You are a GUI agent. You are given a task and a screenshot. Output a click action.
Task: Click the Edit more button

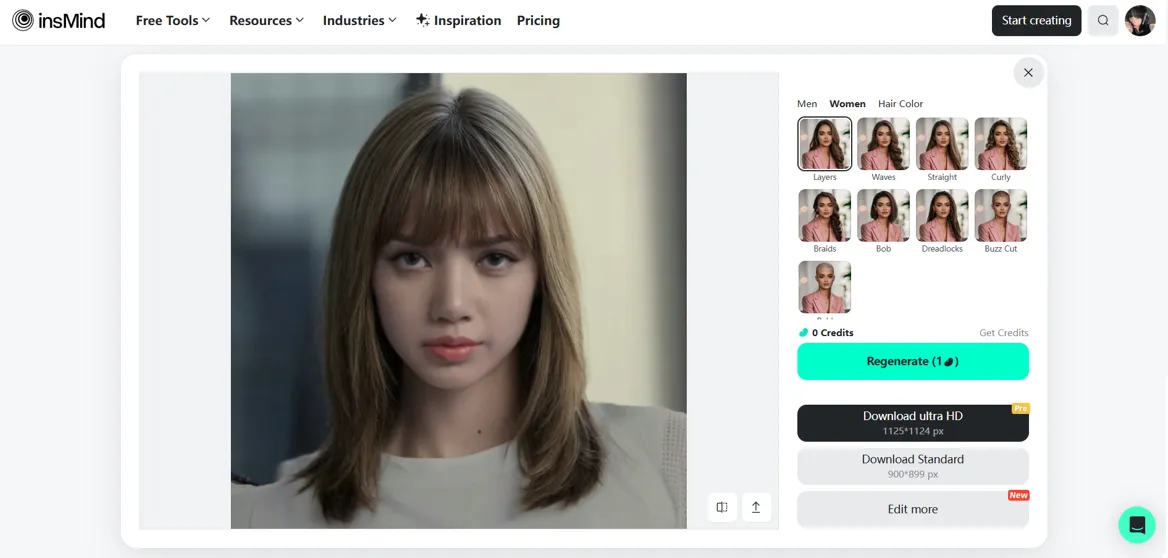pos(912,510)
